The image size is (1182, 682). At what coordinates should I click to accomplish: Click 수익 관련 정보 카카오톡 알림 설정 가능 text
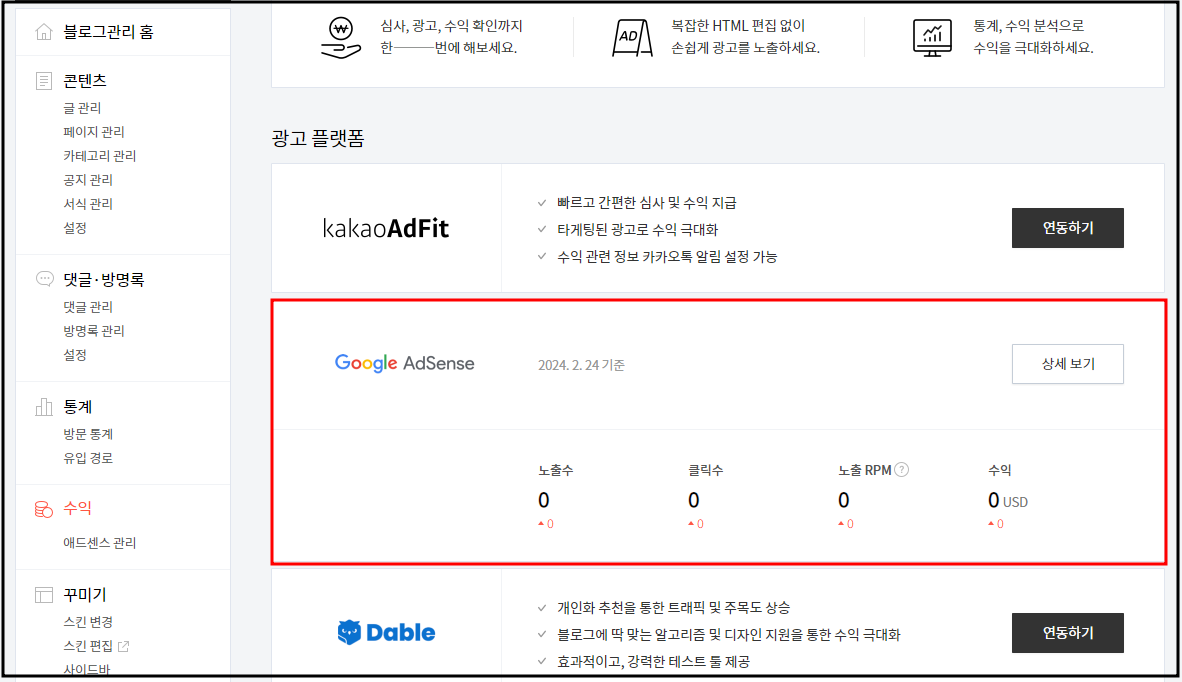(667, 257)
